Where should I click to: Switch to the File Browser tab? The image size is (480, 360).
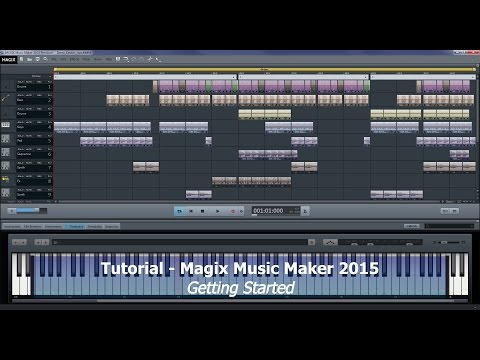tap(33, 226)
